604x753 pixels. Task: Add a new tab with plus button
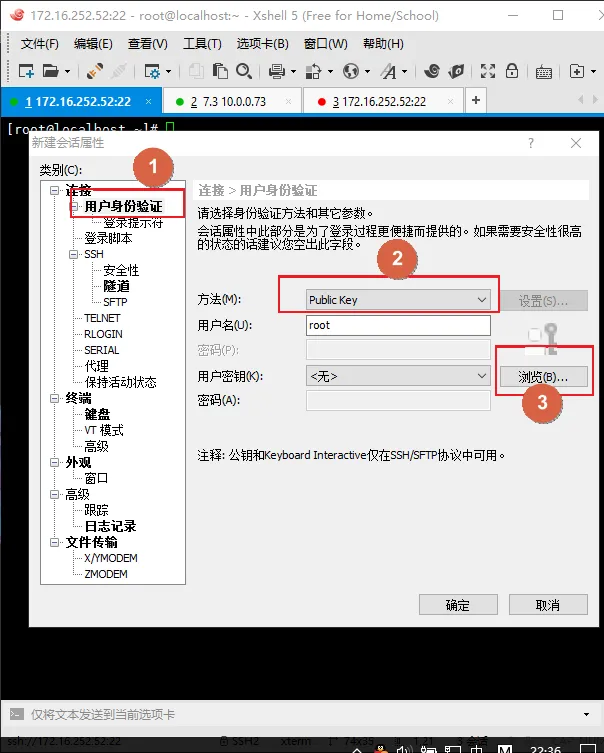click(x=475, y=100)
